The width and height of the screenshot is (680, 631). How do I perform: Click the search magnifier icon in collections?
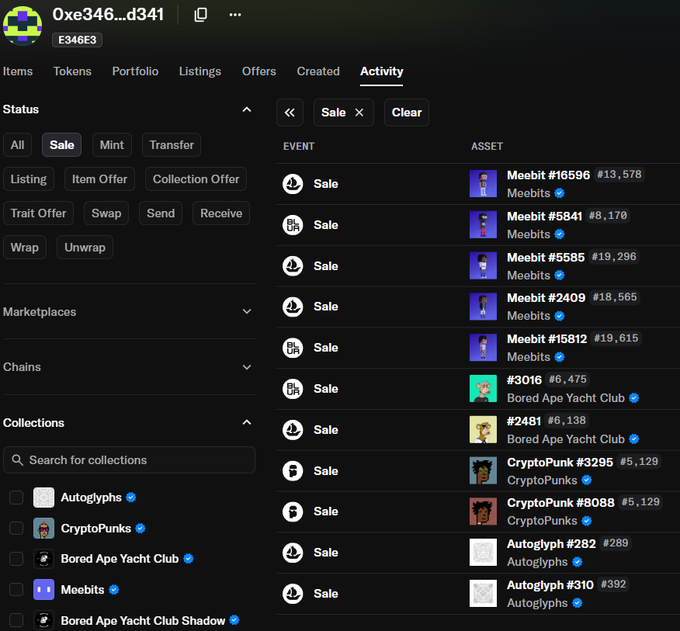click(x=17, y=460)
